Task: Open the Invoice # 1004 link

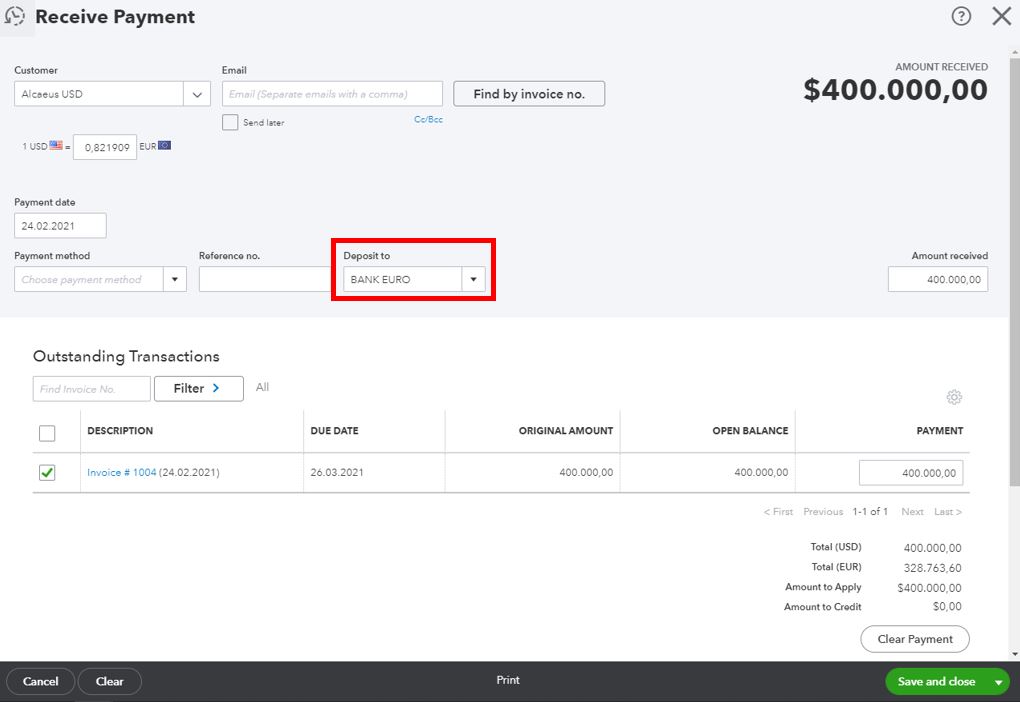Action: pyautogui.click(x=122, y=472)
